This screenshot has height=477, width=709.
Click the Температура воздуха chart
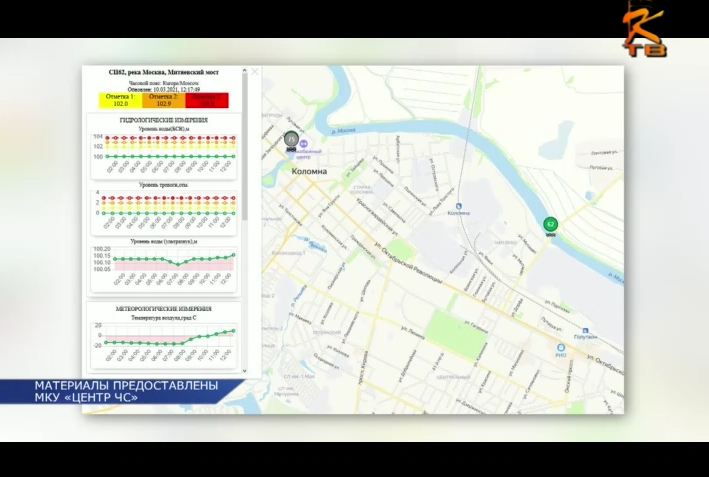pos(163,342)
